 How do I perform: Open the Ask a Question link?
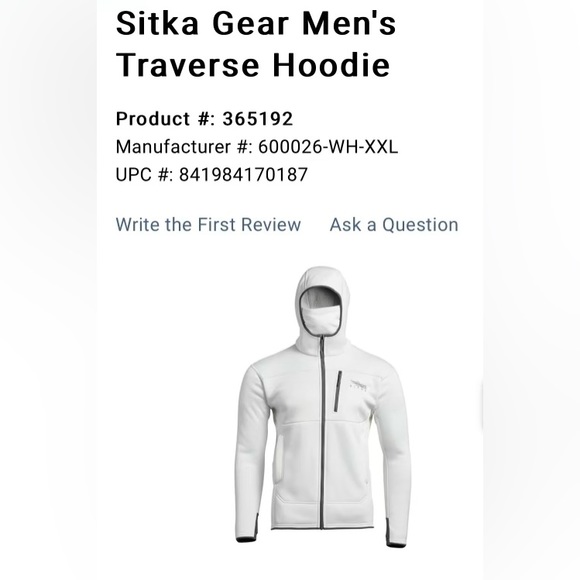point(394,225)
